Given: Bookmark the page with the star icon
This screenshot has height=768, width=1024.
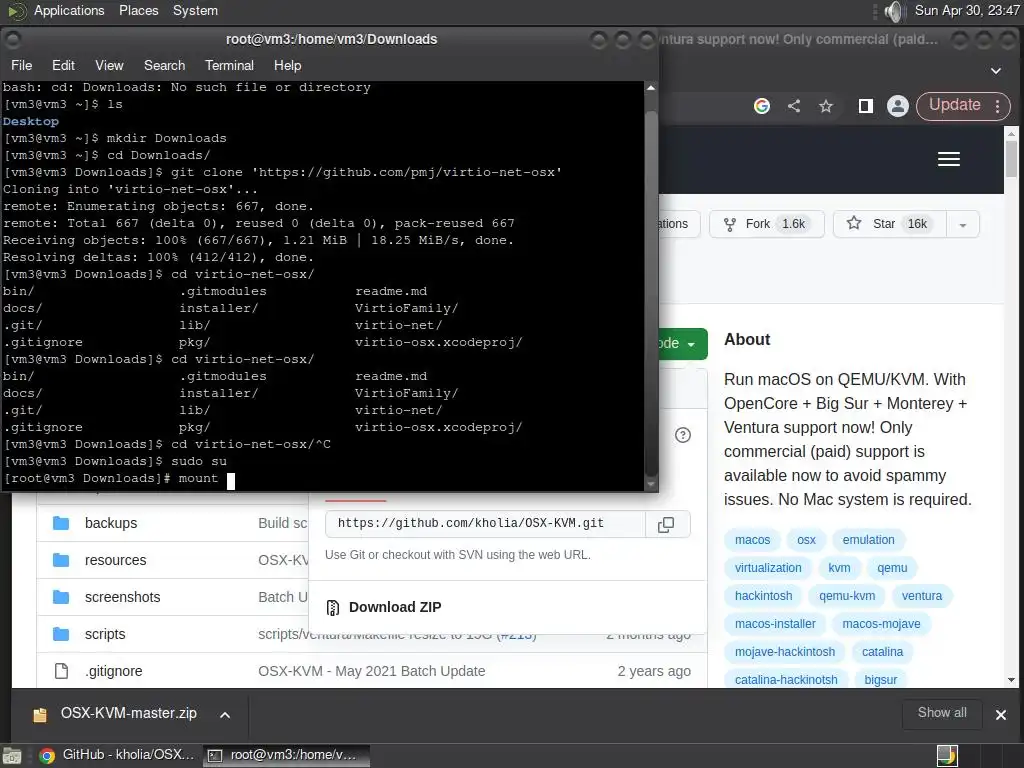Looking at the screenshot, I should [826, 106].
